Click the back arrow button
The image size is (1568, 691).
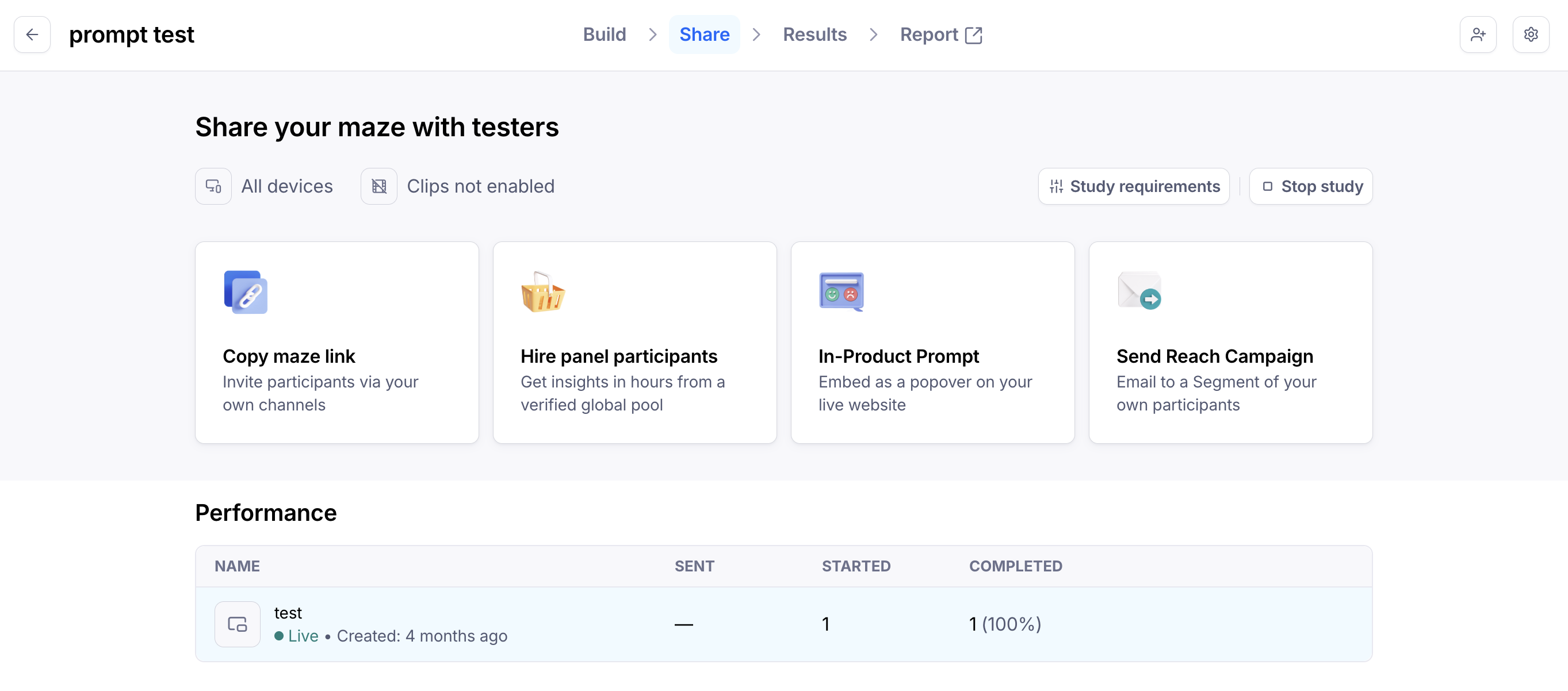tap(32, 34)
